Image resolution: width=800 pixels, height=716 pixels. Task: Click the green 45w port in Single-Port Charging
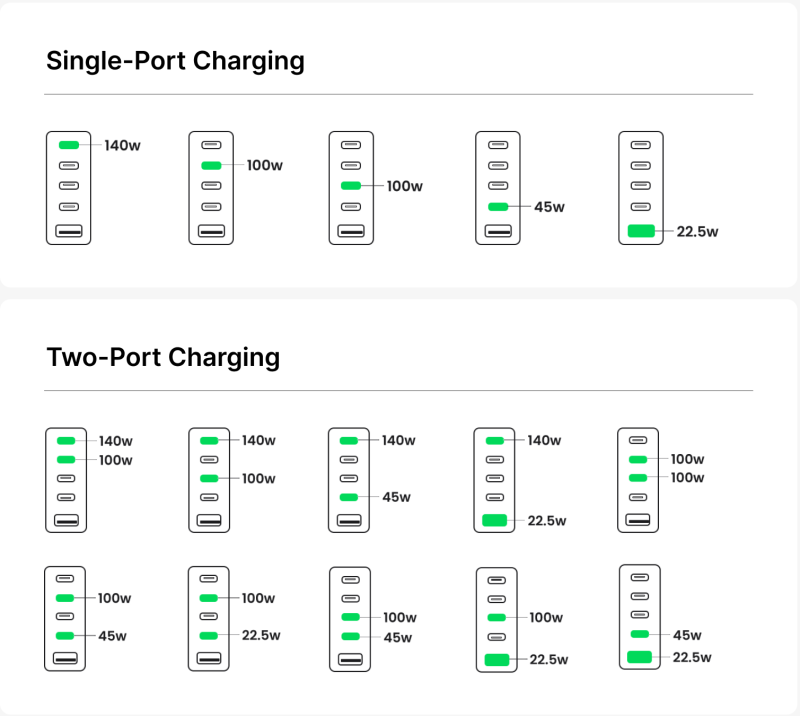coord(497,207)
